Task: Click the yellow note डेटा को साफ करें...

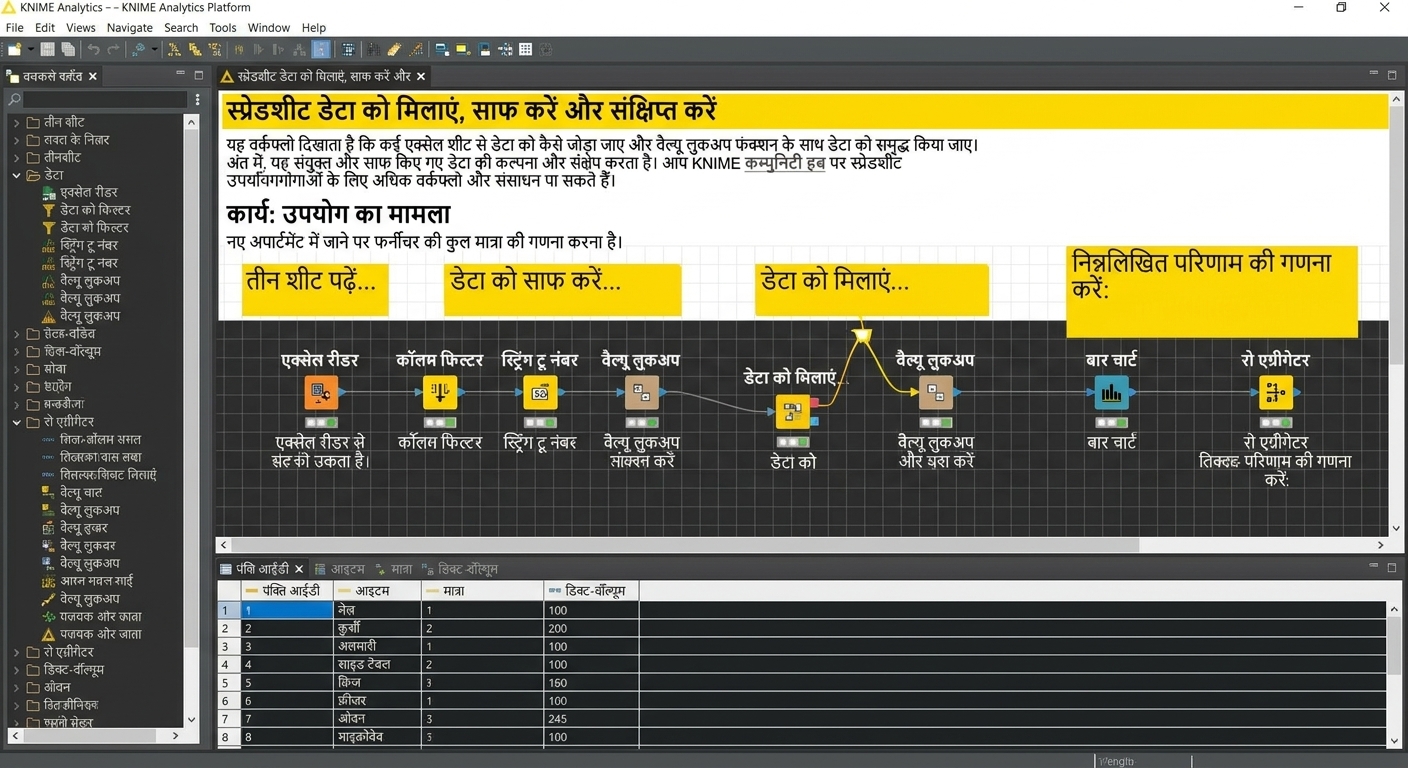Action: pos(562,290)
